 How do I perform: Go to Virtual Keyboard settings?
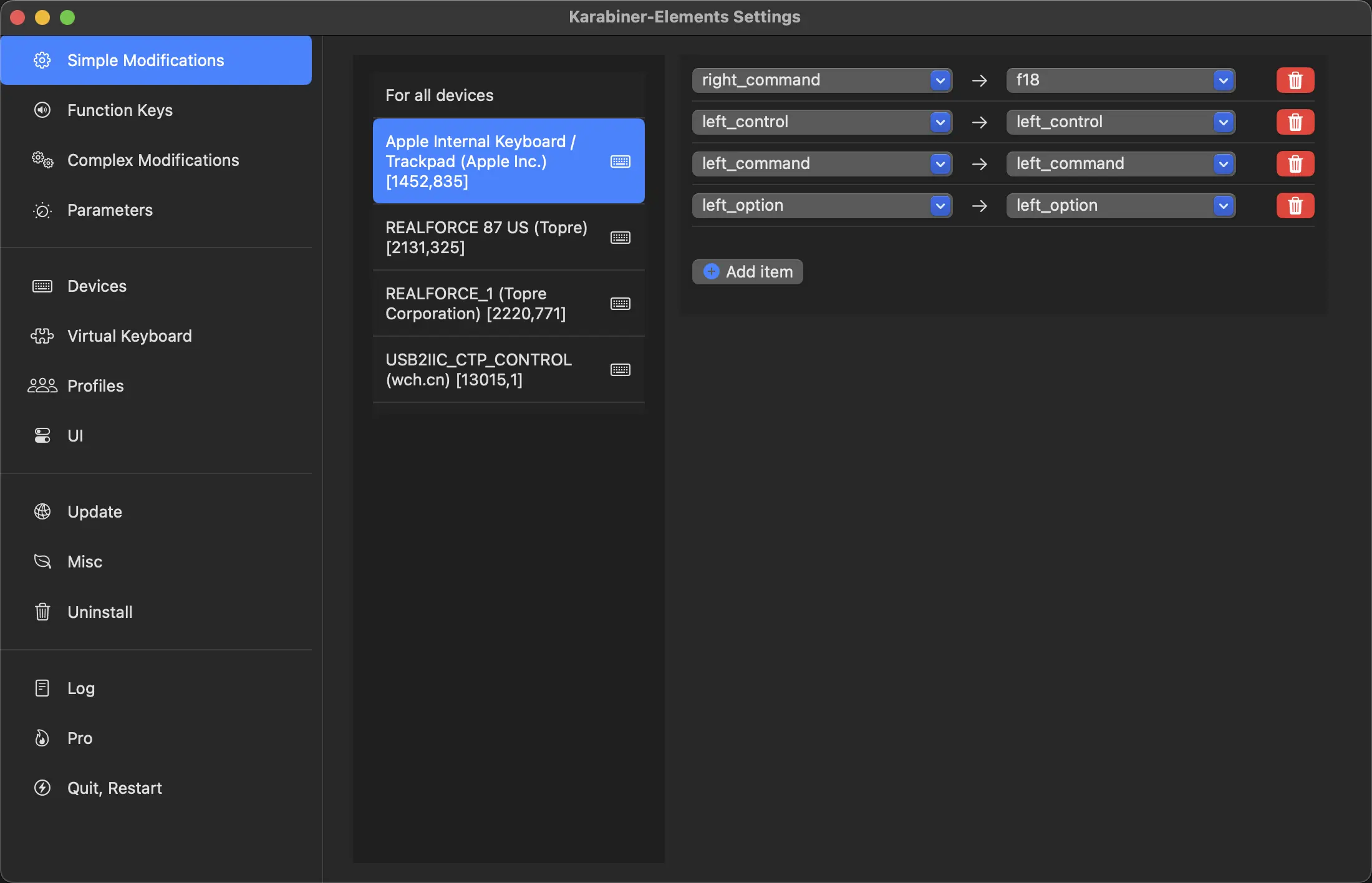pos(156,336)
